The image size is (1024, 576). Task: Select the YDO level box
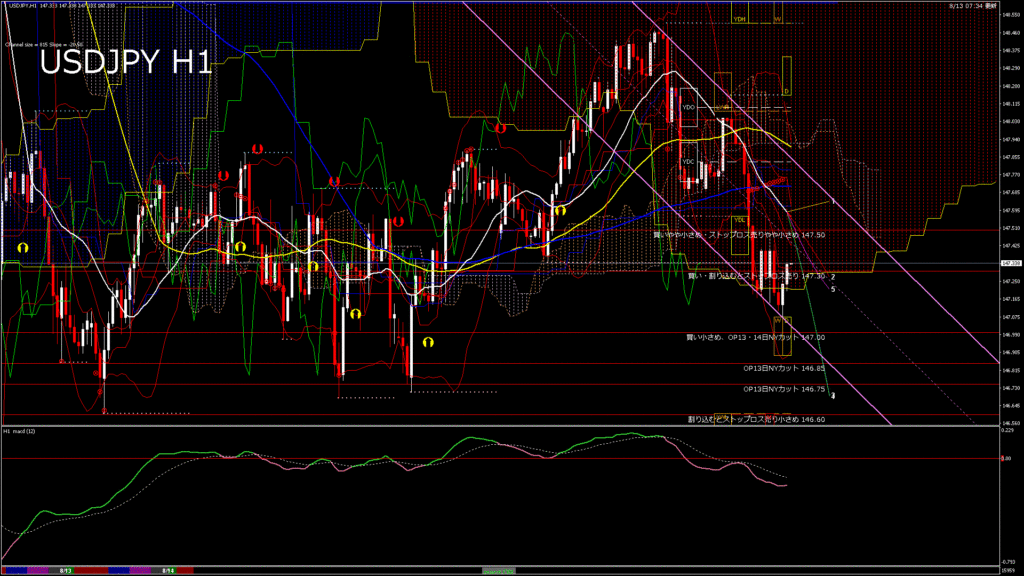click(688, 107)
